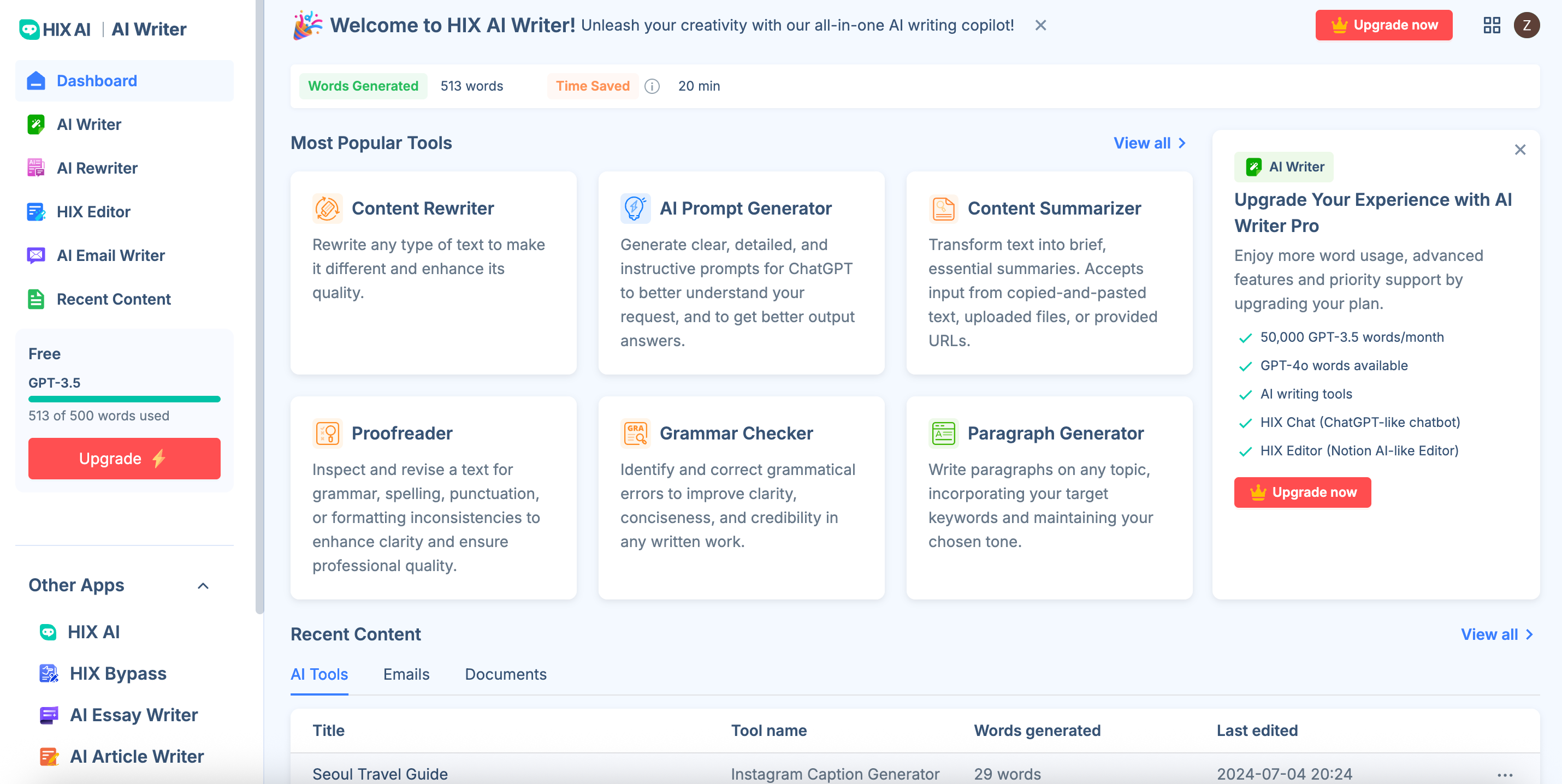Open the Content Rewriter card title
The height and width of the screenshot is (784, 1562).
tap(423, 208)
